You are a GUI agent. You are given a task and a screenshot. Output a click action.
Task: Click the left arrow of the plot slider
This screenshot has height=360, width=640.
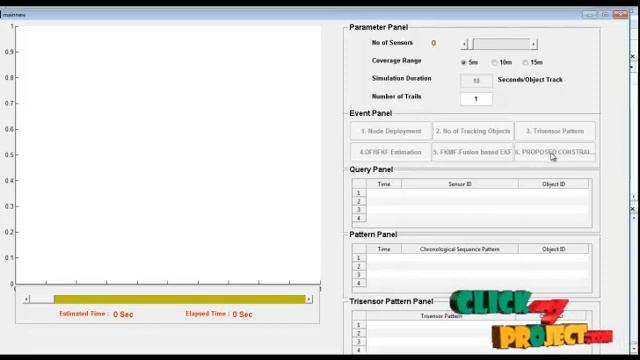(26, 299)
